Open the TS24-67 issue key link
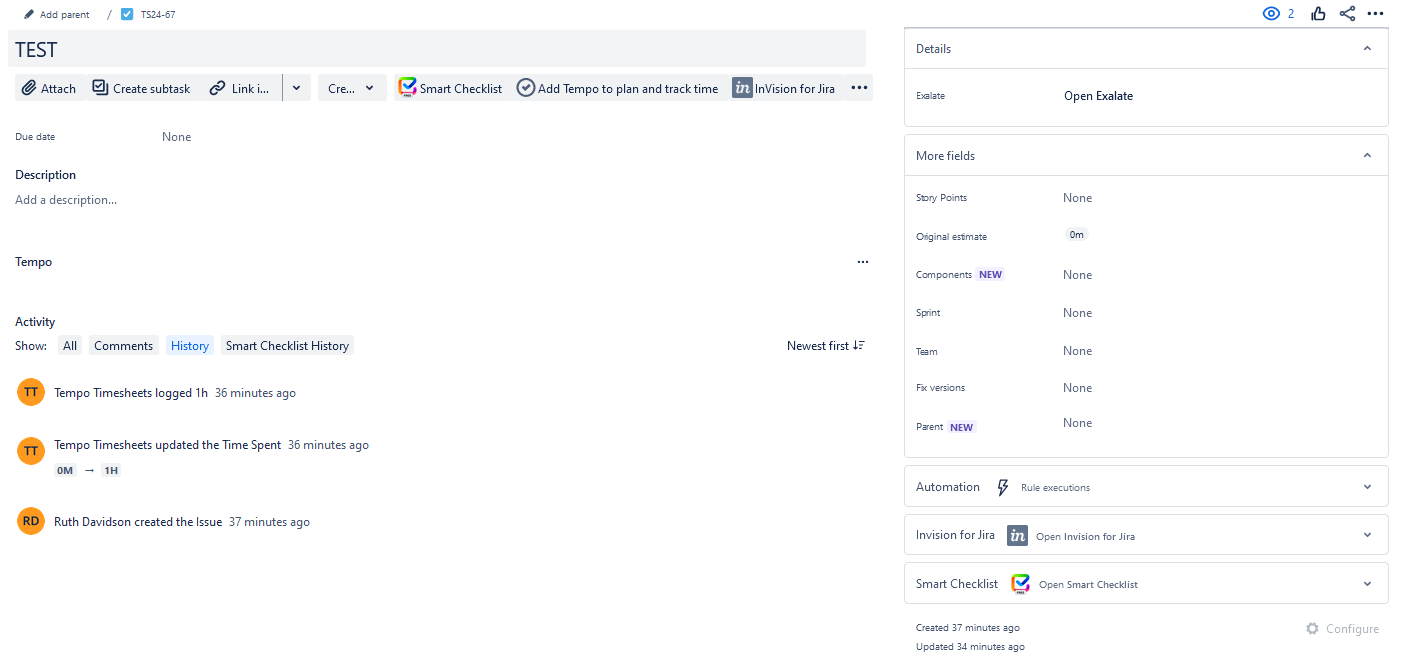1411x670 pixels. [x=158, y=14]
